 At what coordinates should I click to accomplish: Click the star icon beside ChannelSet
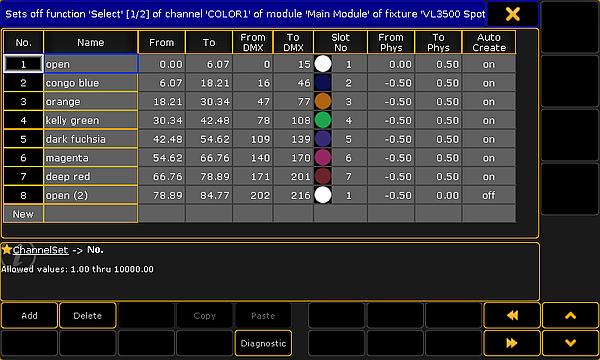coord(7,250)
